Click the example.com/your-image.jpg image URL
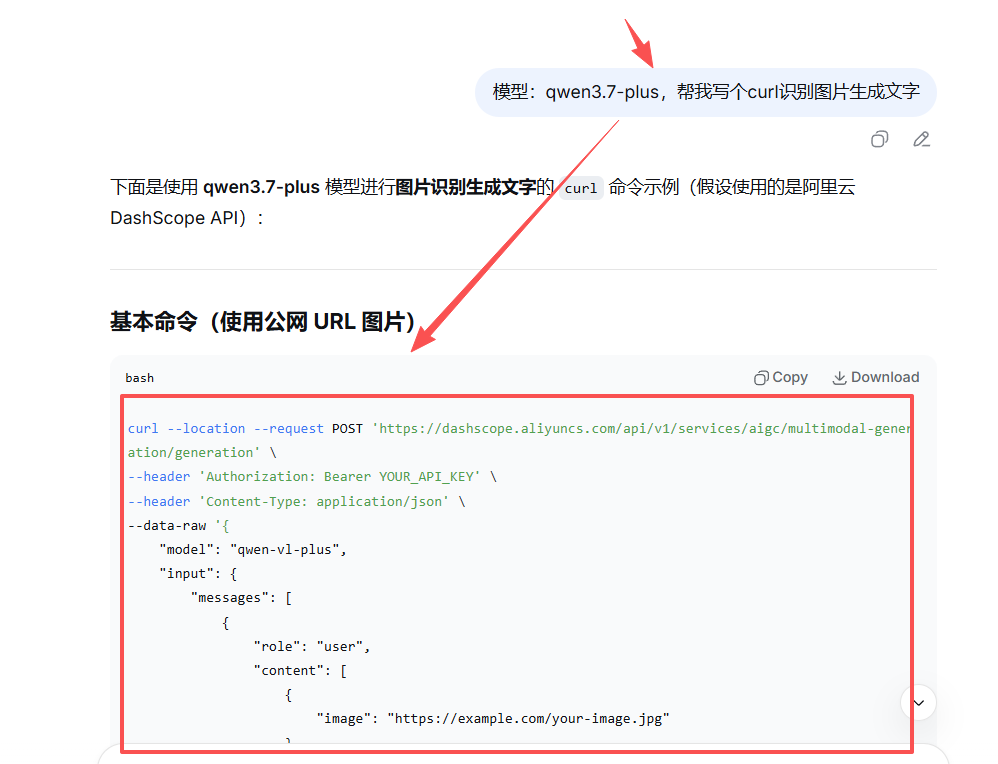The image size is (998, 764). [x=528, y=719]
